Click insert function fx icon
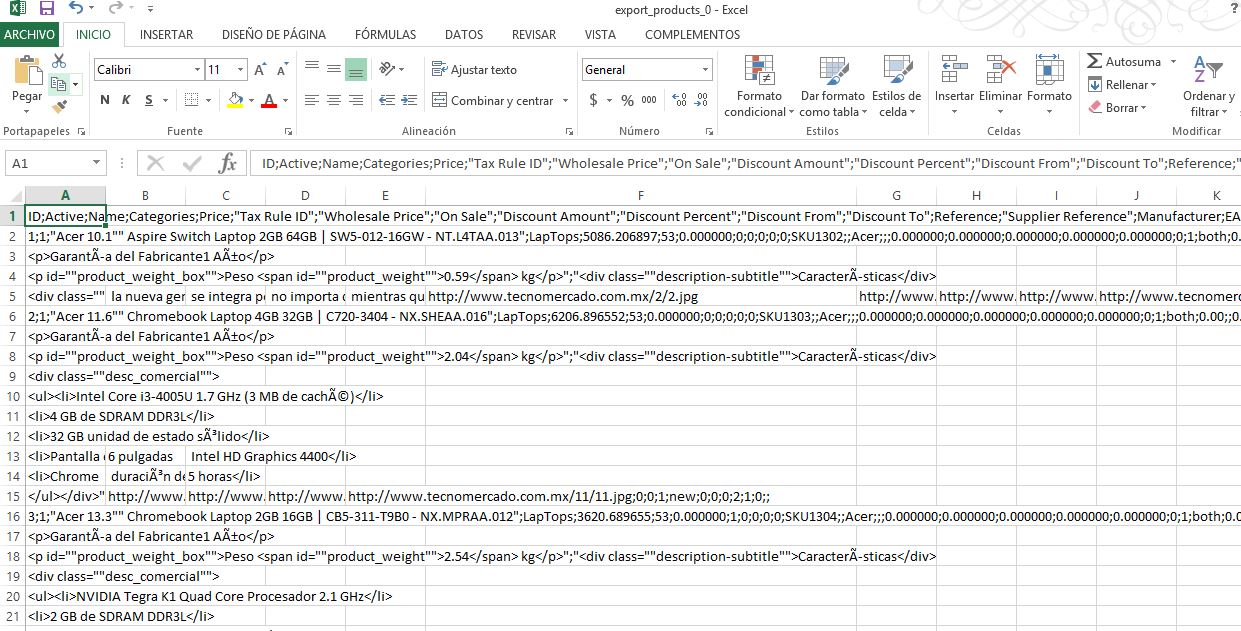1241x631 pixels. point(228,163)
